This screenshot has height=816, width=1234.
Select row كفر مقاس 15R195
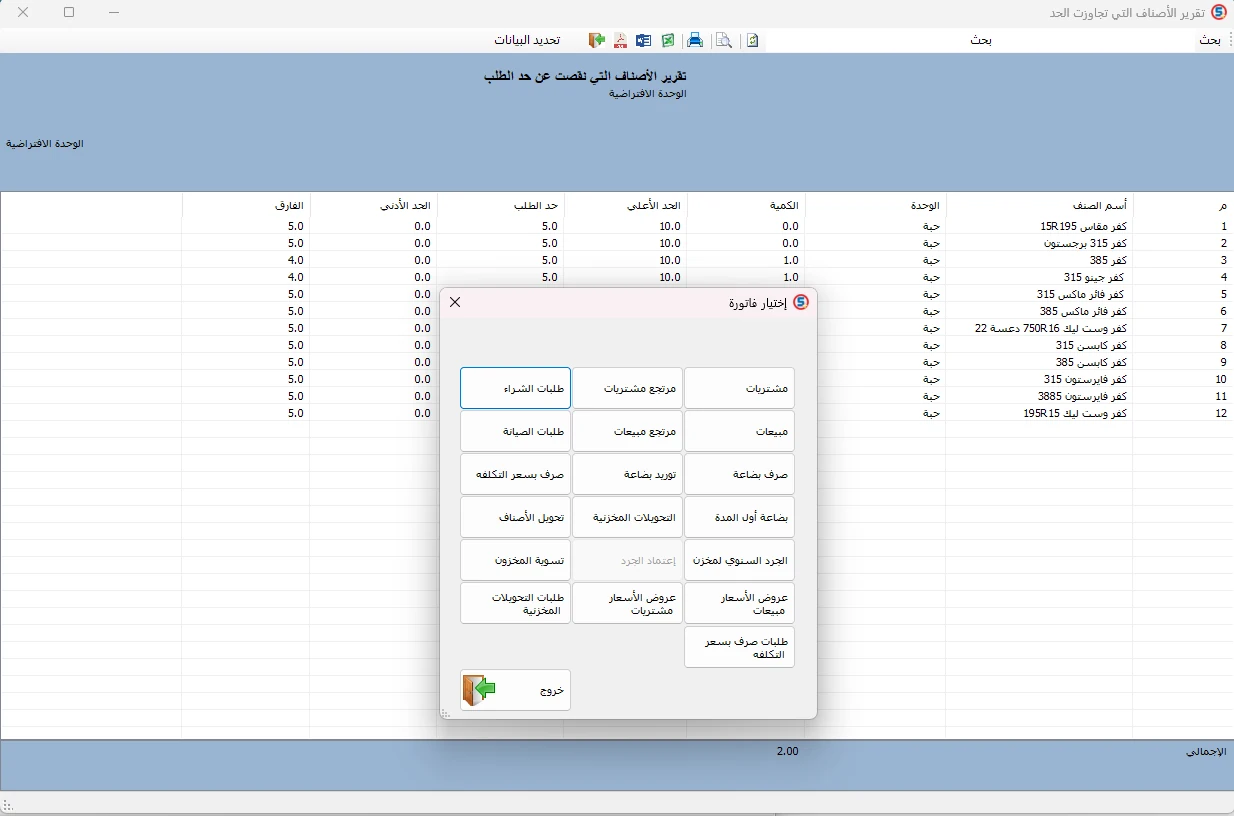tap(617, 226)
